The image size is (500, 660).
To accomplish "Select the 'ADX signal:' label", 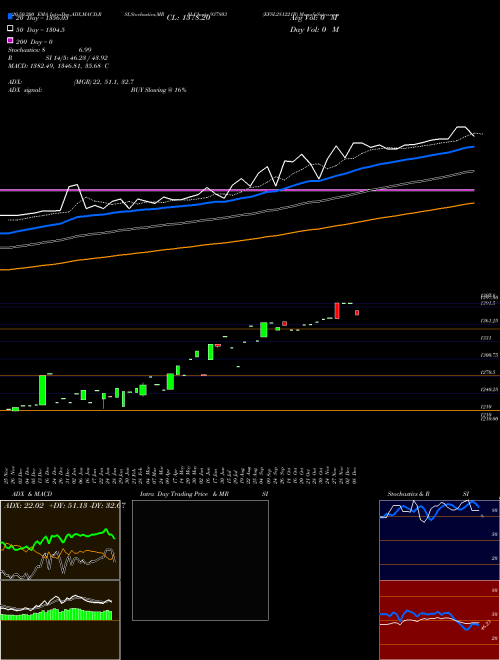I will 25,90.
